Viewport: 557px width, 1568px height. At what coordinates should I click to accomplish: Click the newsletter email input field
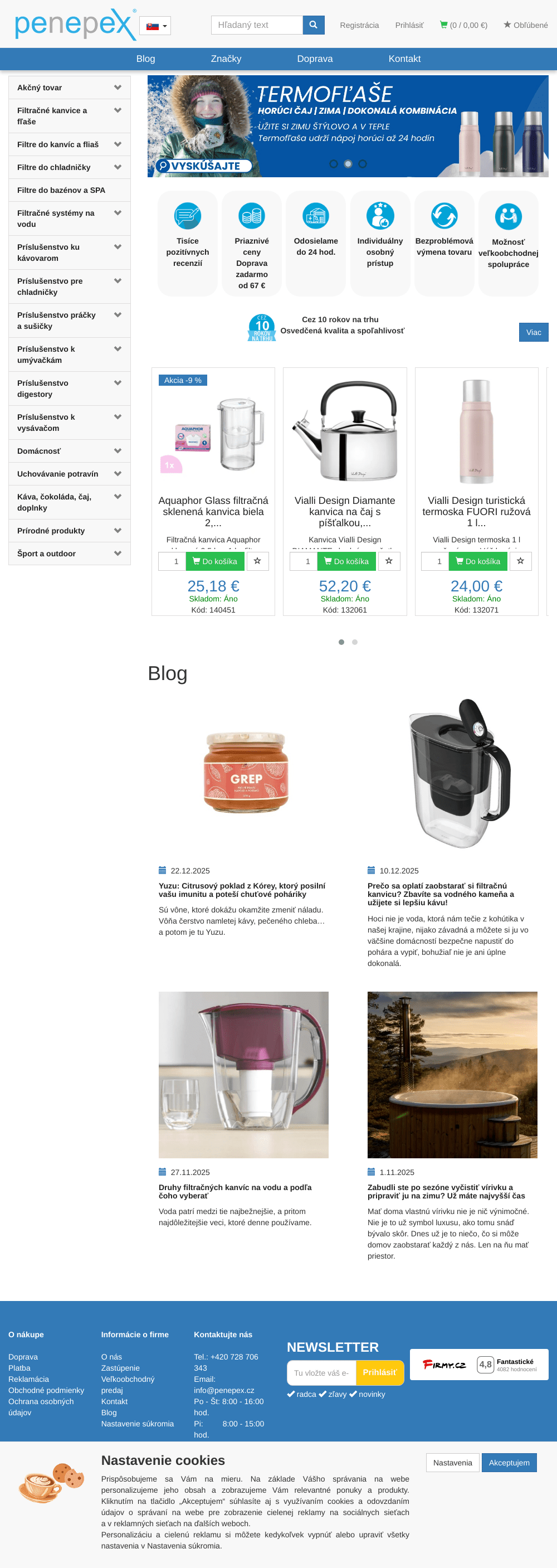pos(321,1372)
